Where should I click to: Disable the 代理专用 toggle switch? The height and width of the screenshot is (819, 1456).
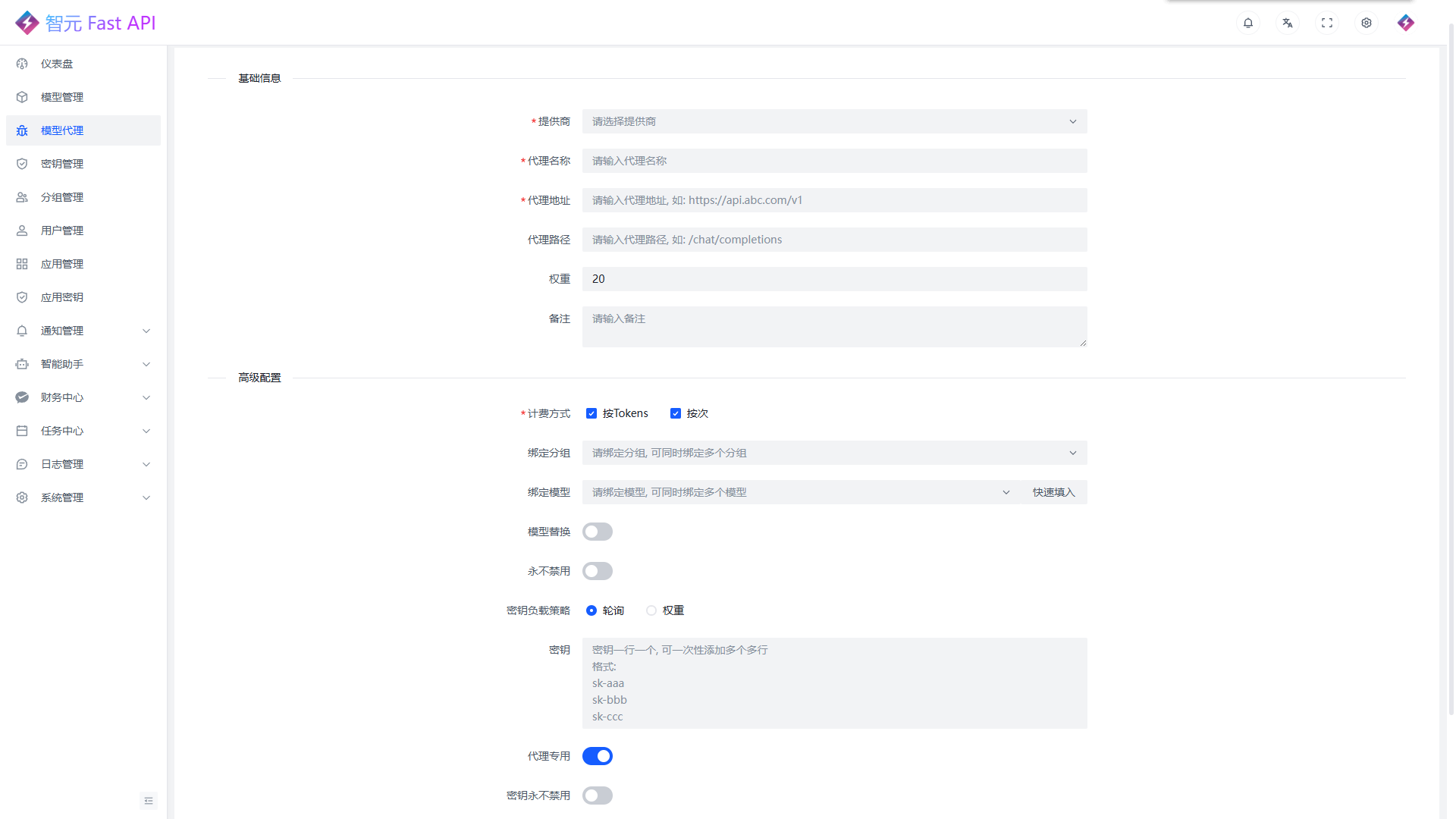[x=598, y=756]
